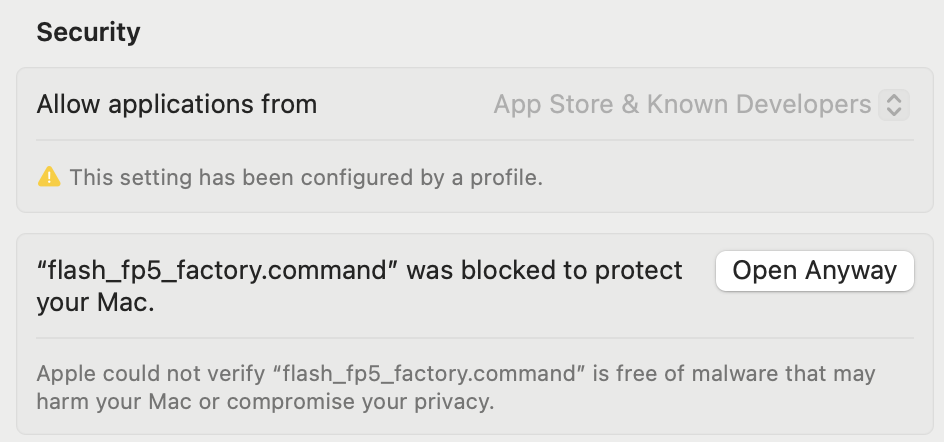
Task: Click the line between label and profile notice
Action: [x=474, y=140]
